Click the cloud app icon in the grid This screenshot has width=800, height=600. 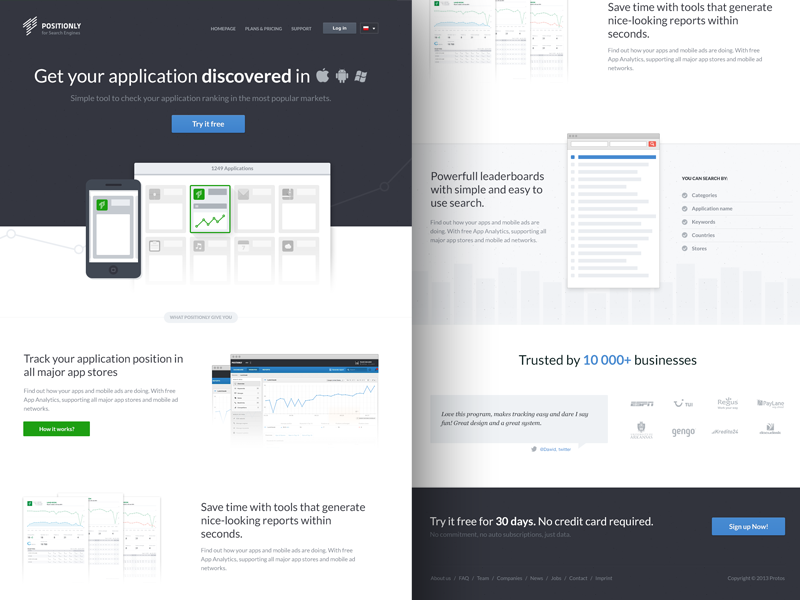(x=288, y=246)
